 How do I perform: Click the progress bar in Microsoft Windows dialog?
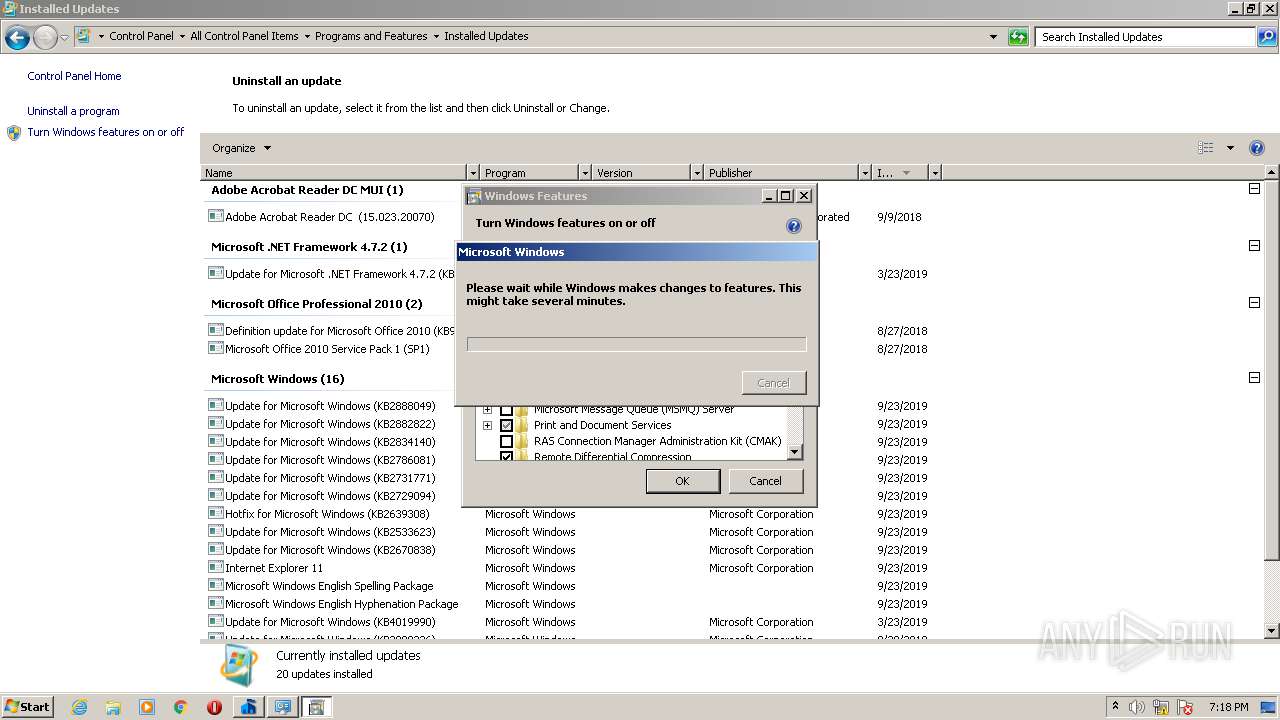(x=636, y=344)
